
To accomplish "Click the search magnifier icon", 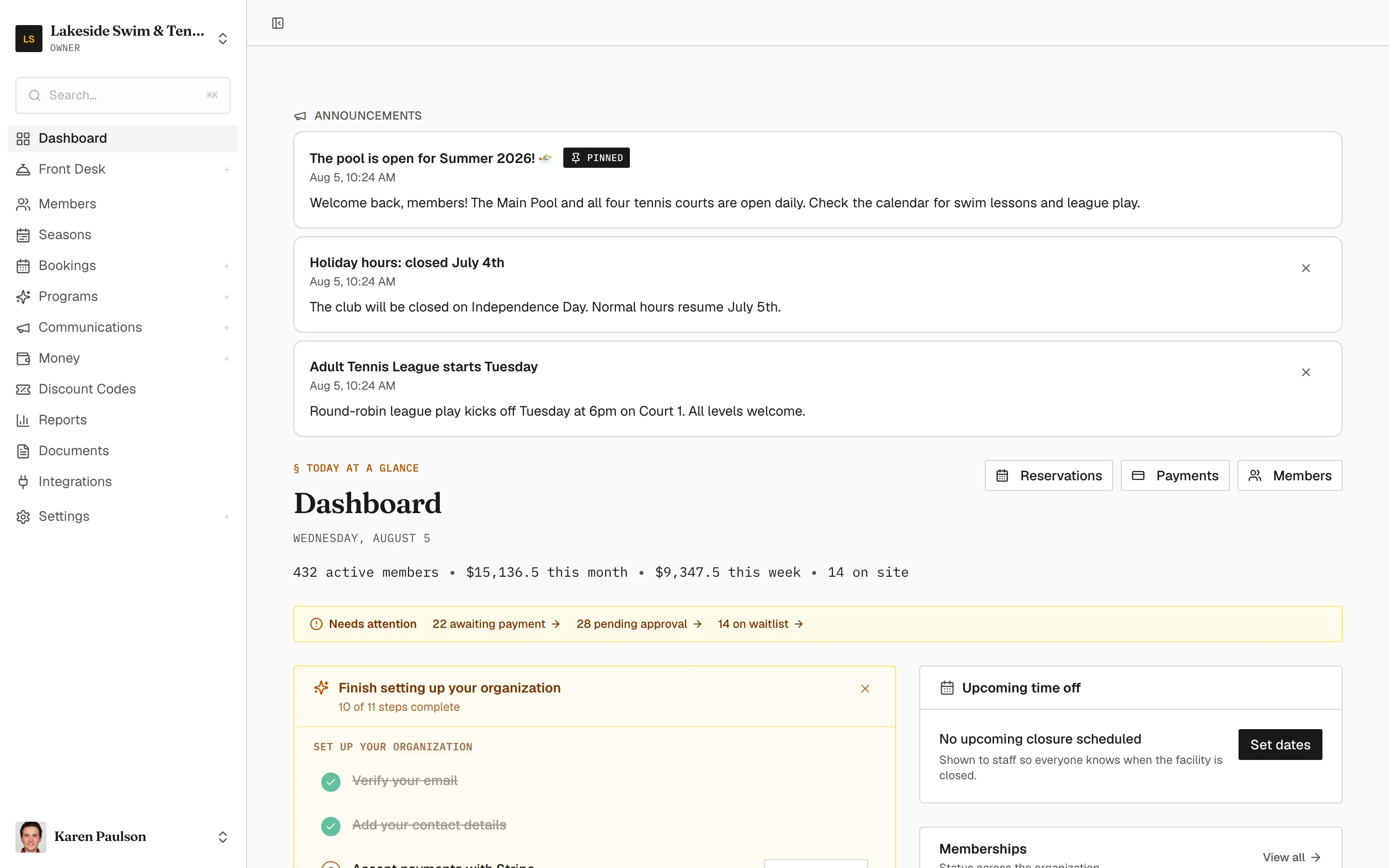I will pyautogui.click(x=34, y=95).
